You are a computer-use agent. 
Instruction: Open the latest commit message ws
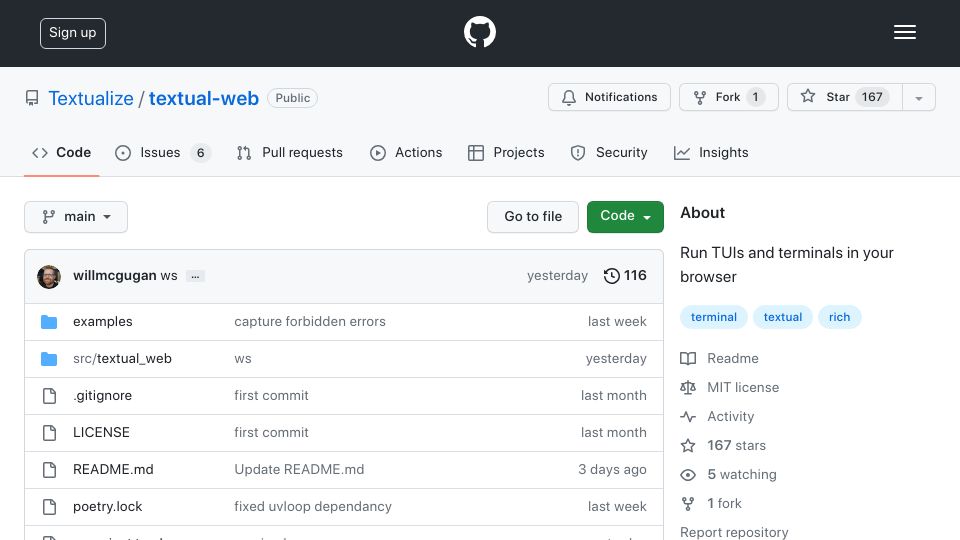(169, 276)
